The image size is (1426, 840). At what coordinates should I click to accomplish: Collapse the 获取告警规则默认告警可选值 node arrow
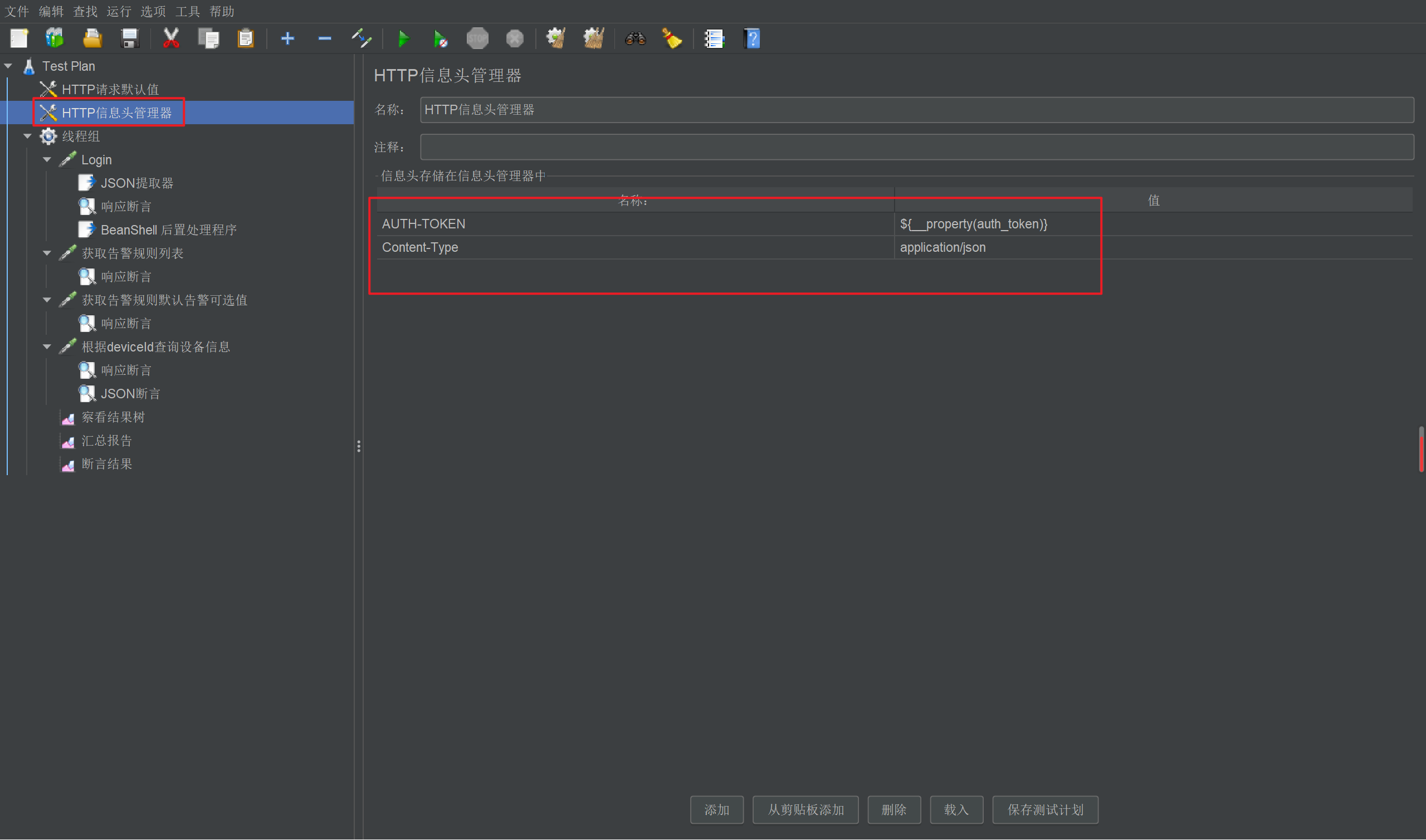(x=47, y=300)
